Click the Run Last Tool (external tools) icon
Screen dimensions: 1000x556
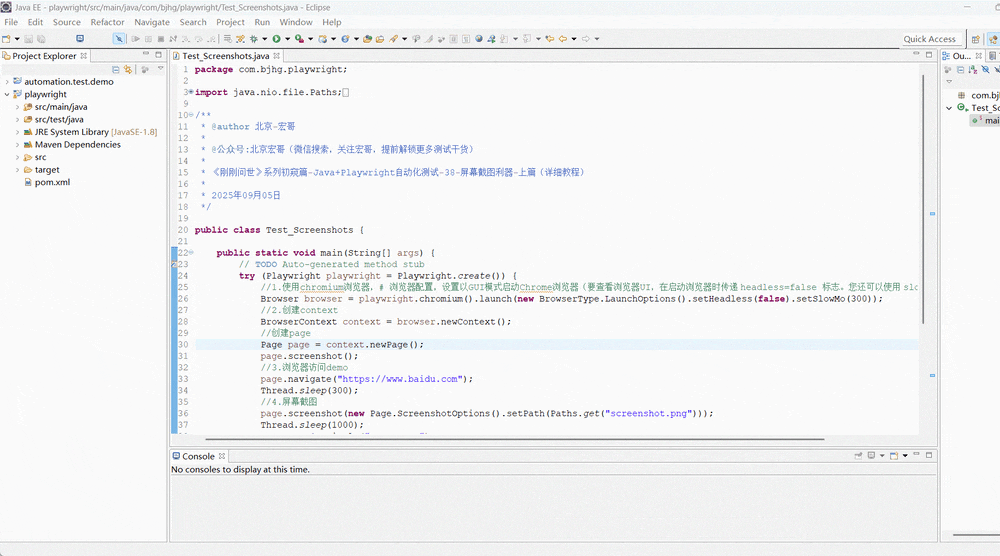[x=298, y=39]
